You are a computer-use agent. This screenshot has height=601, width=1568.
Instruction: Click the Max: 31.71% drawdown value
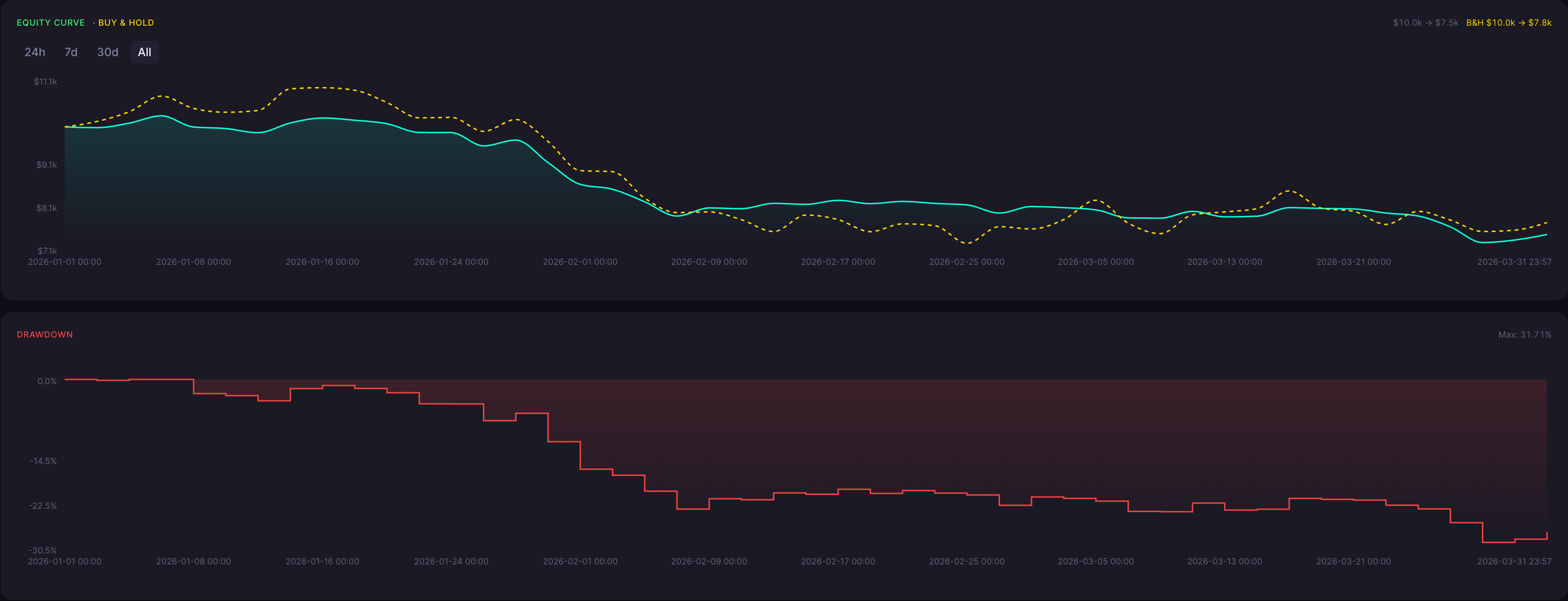pyautogui.click(x=1524, y=335)
